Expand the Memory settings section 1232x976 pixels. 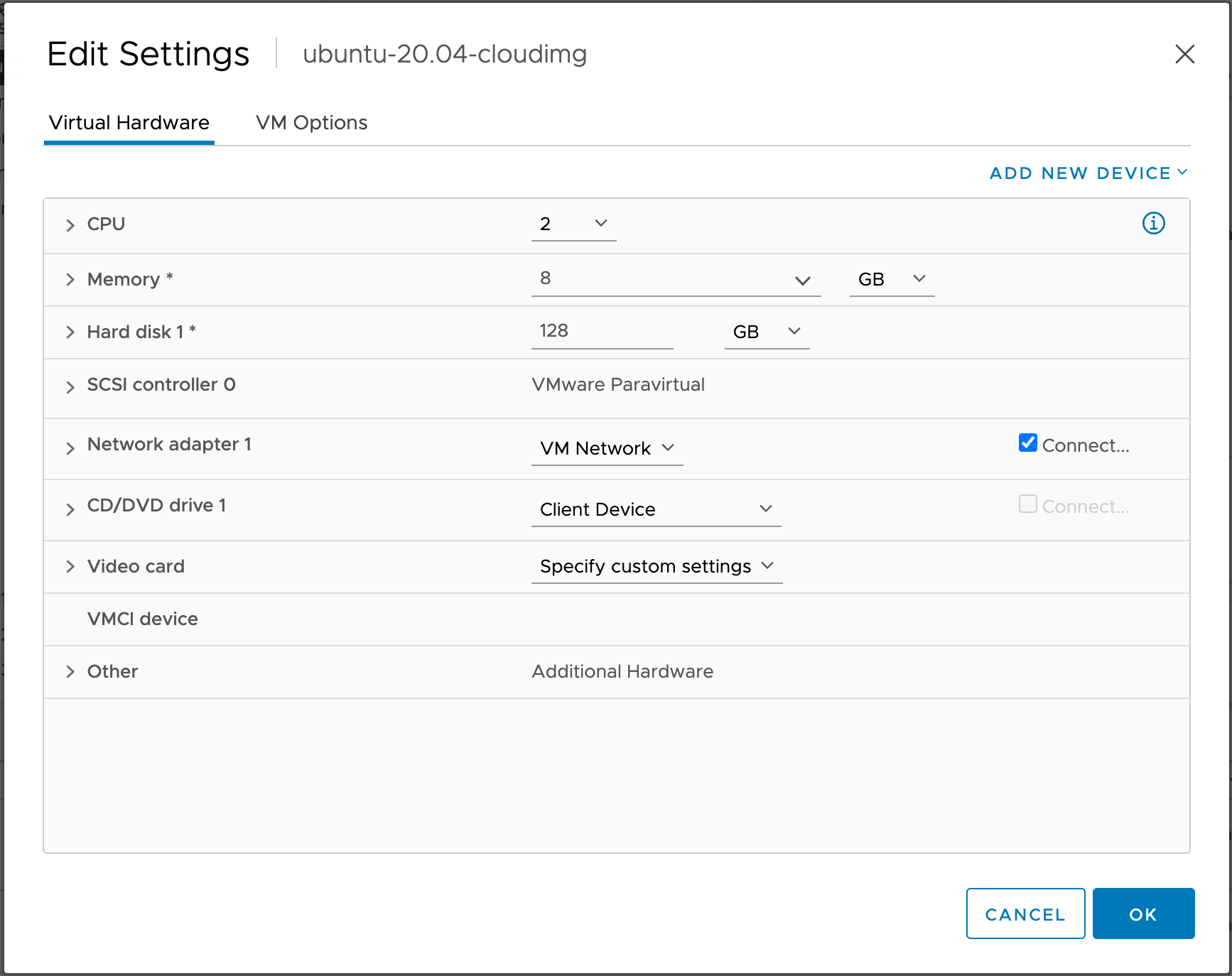pyautogui.click(x=70, y=279)
